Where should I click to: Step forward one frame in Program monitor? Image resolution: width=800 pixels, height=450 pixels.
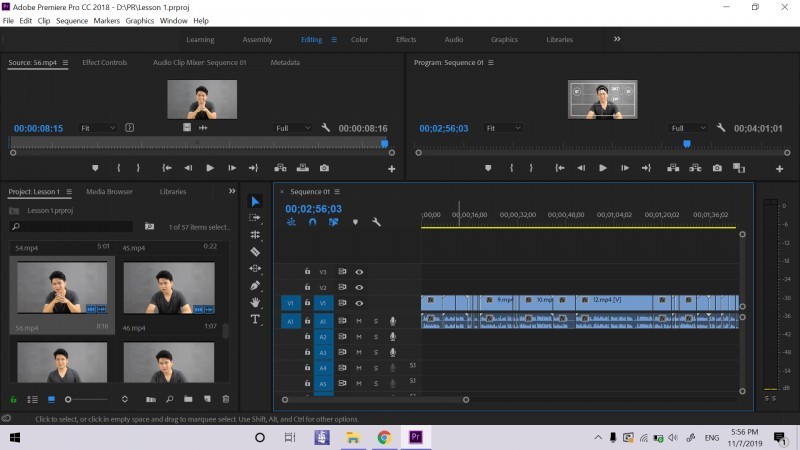point(624,168)
